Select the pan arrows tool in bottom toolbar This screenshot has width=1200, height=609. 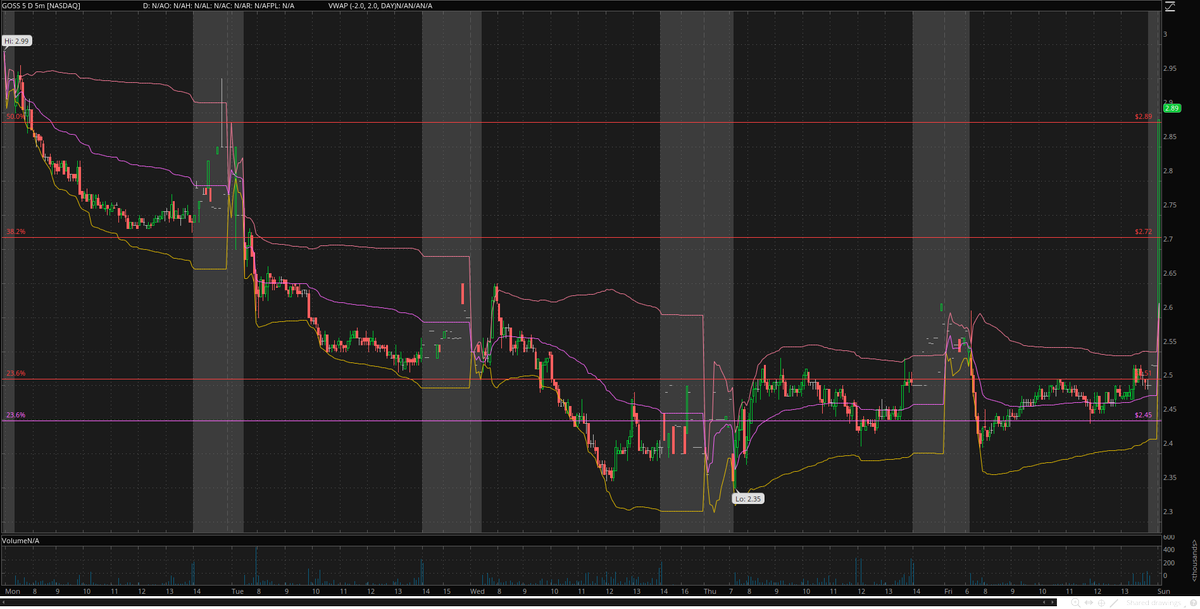pos(1088,603)
